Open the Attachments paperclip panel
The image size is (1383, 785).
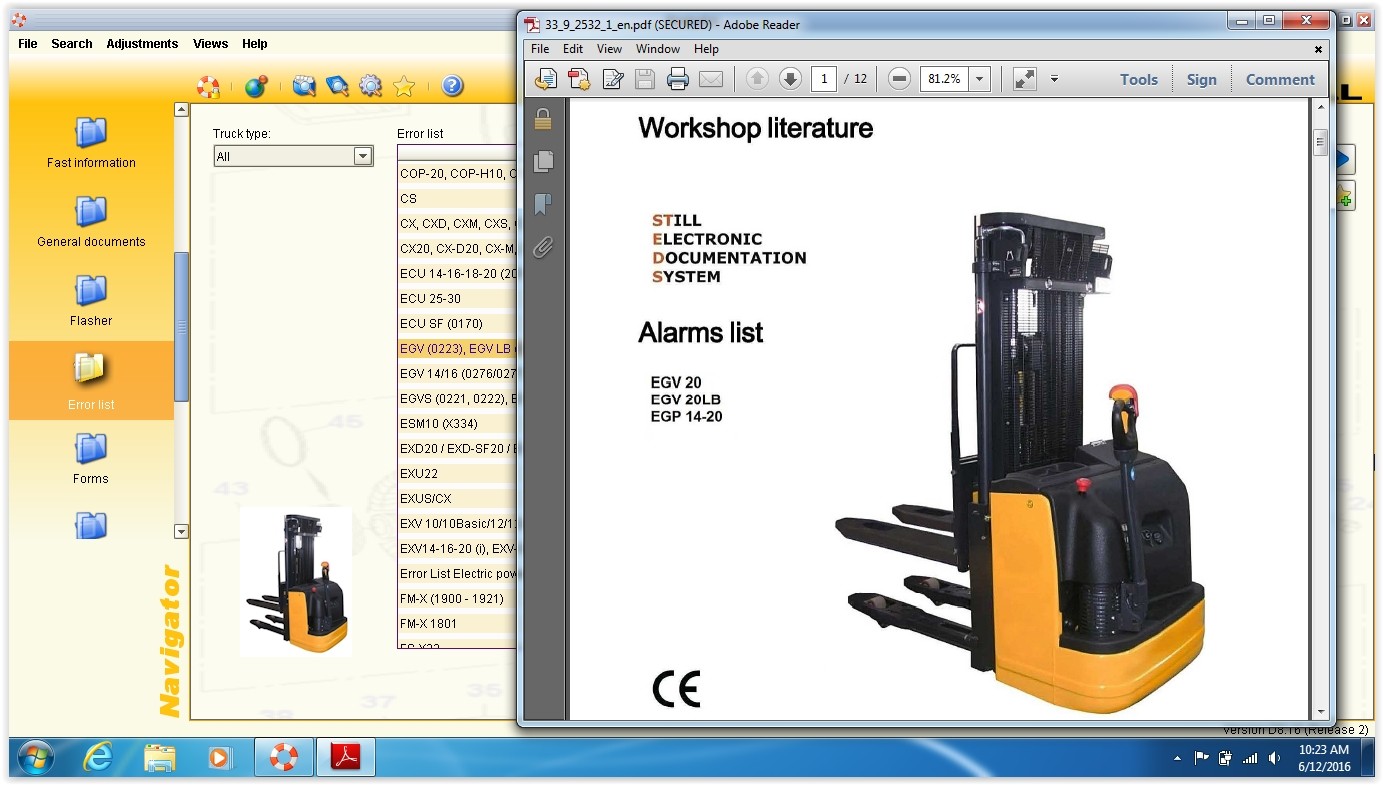pyautogui.click(x=543, y=247)
